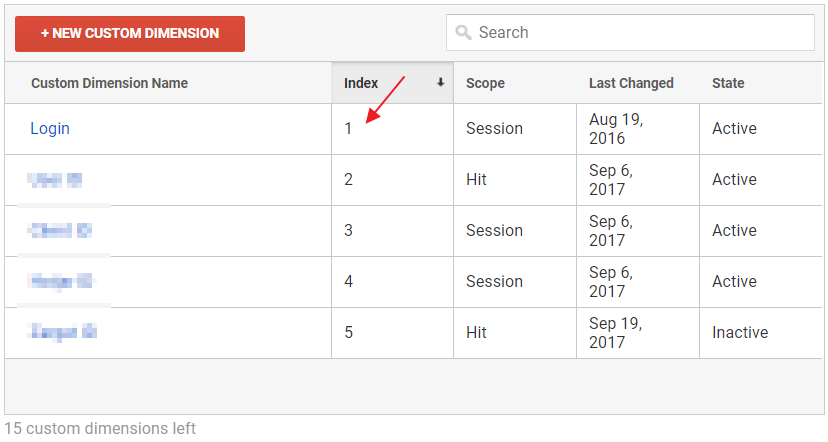Viewport: 828px width, 442px height.
Task: Click the Aug 19, 2016 date cell
Action: (x=615, y=129)
